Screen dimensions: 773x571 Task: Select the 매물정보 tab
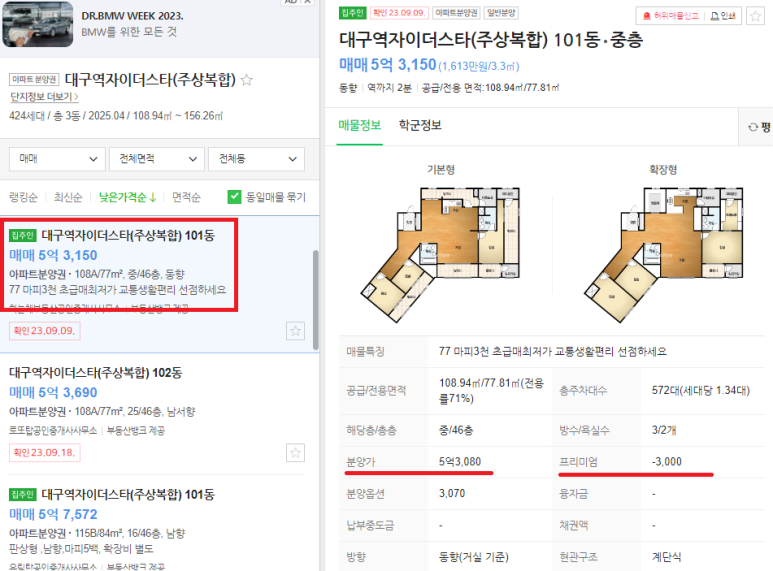[359, 125]
